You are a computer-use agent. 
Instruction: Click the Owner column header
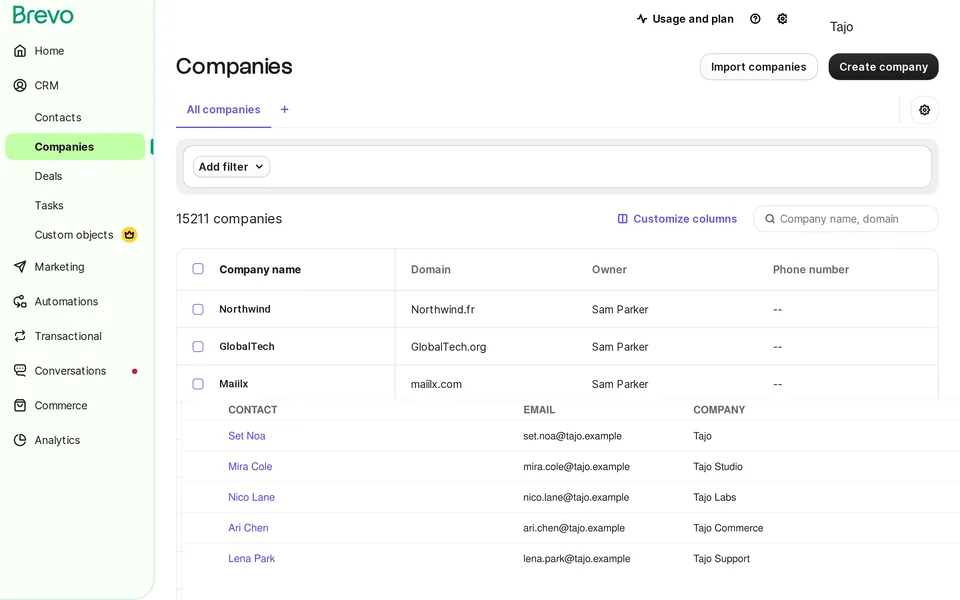pyautogui.click(x=609, y=269)
